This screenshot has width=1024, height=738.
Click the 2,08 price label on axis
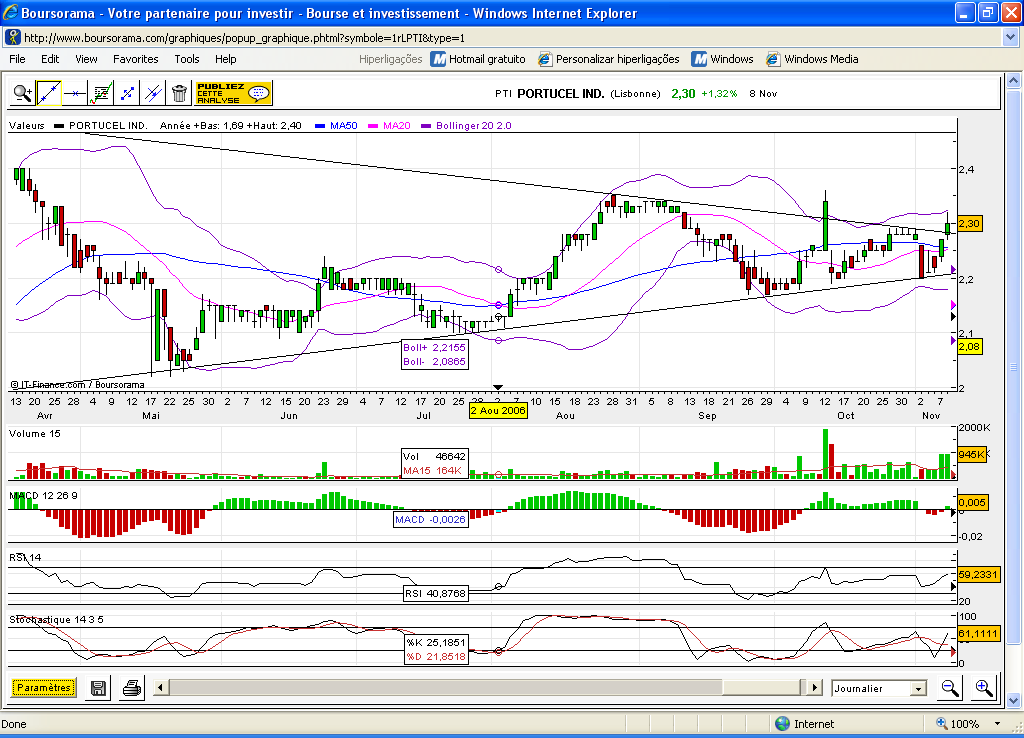click(x=970, y=346)
